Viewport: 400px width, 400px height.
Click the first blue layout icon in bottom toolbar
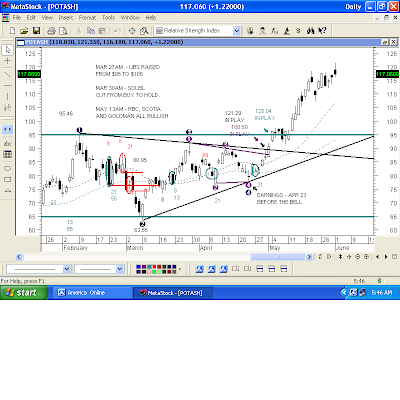[x=199, y=269]
